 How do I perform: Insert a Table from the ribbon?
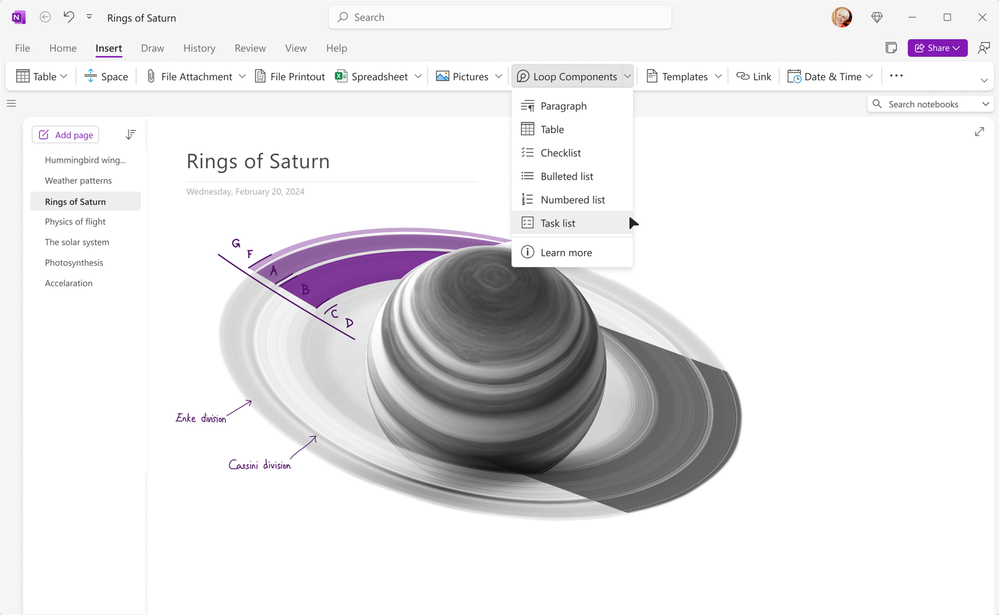point(36,76)
